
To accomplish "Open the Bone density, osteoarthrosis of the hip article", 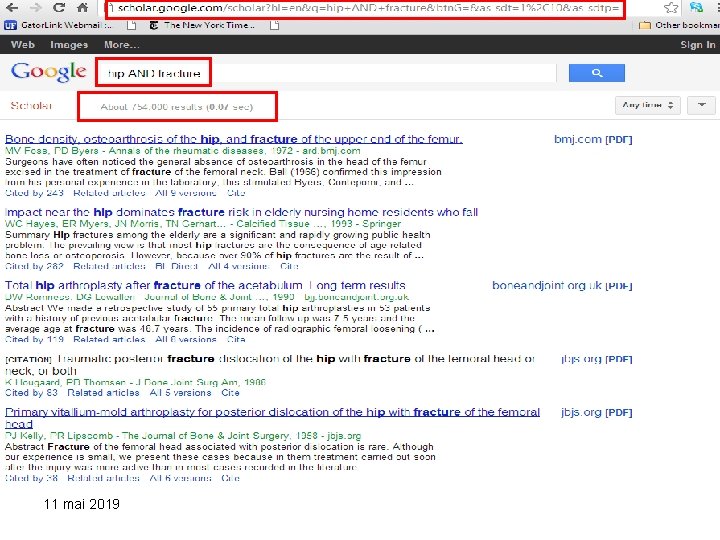I will 234,139.
